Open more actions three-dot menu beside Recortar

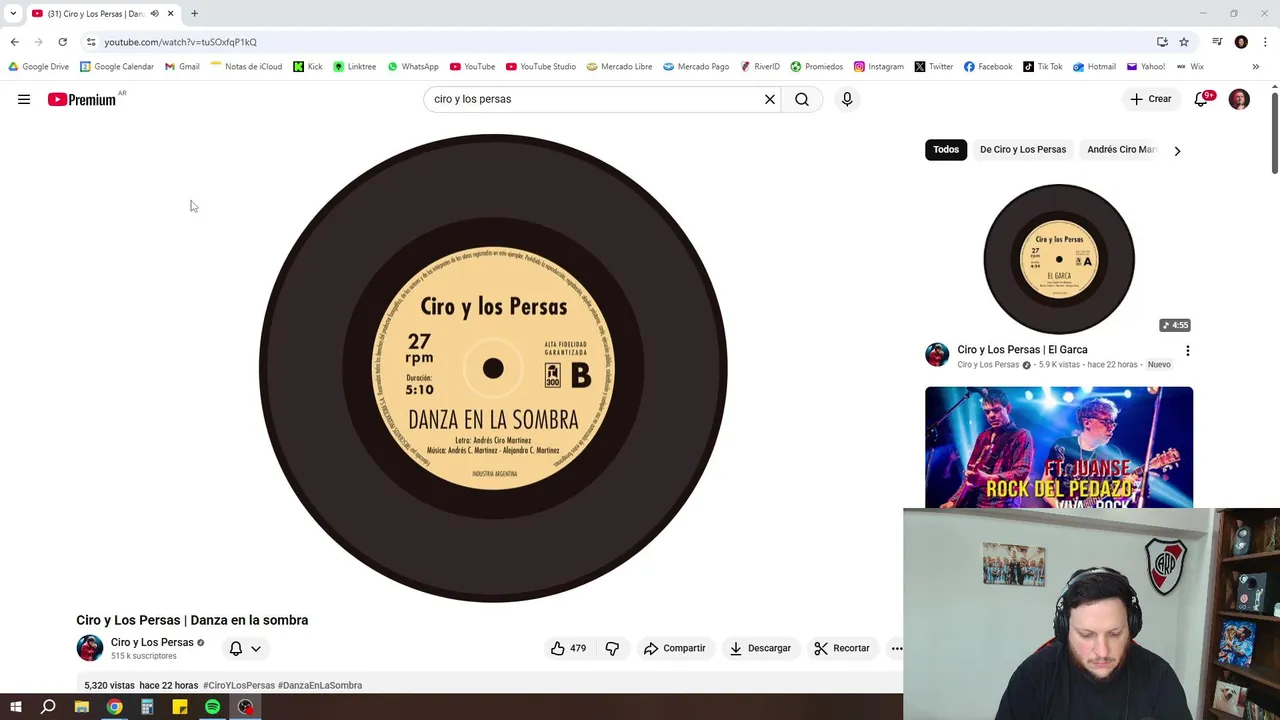(896, 648)
